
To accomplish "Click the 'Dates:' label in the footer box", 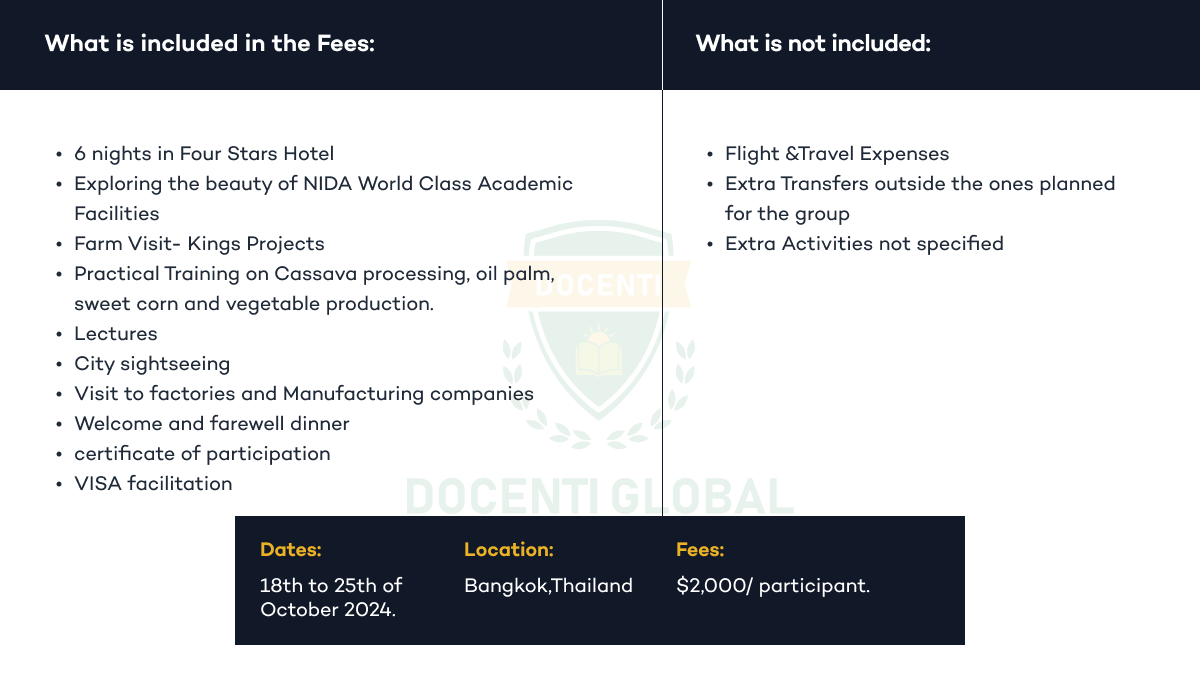I will (291, 550).
